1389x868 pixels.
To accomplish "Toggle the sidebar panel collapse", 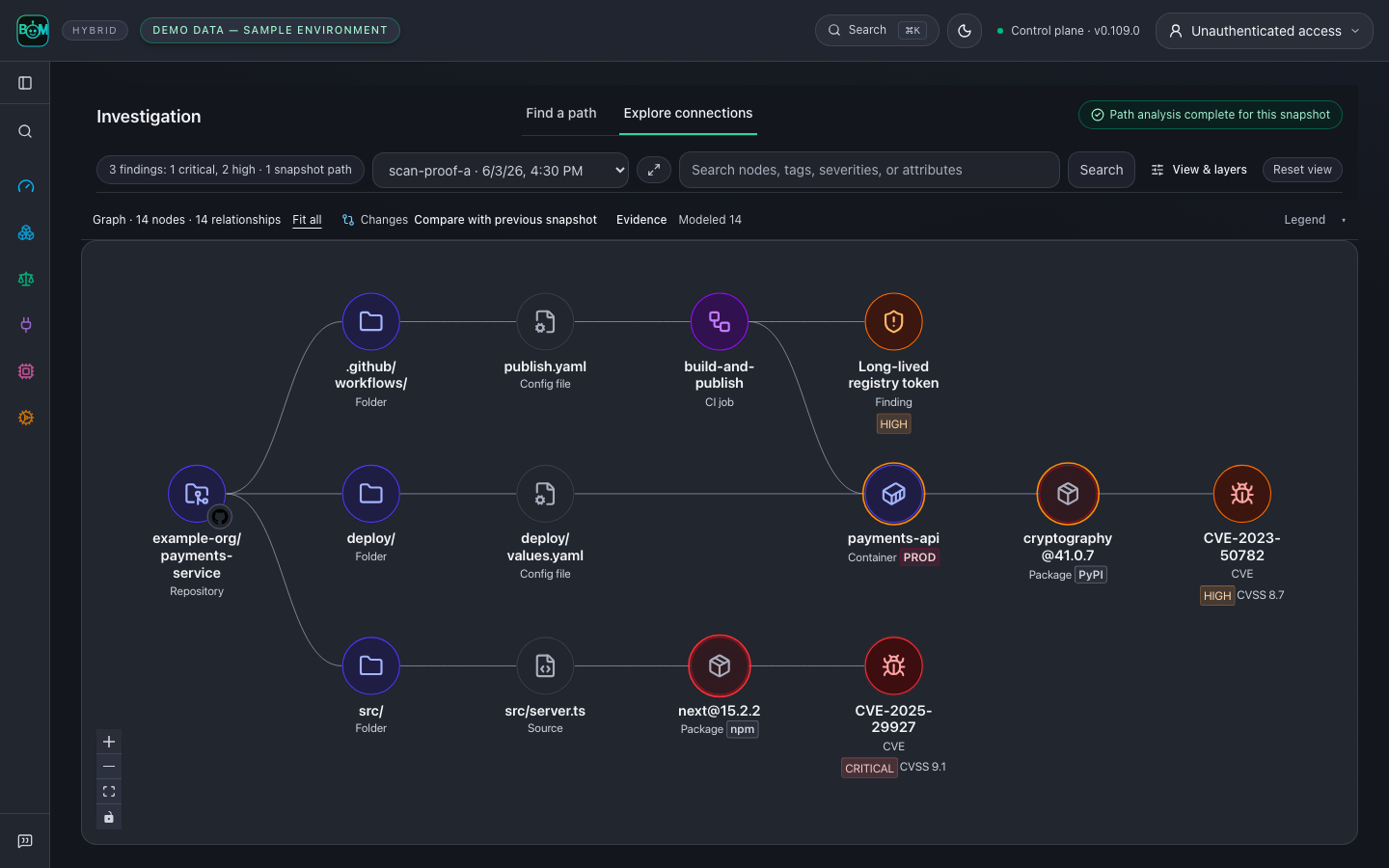I will 25,83.
